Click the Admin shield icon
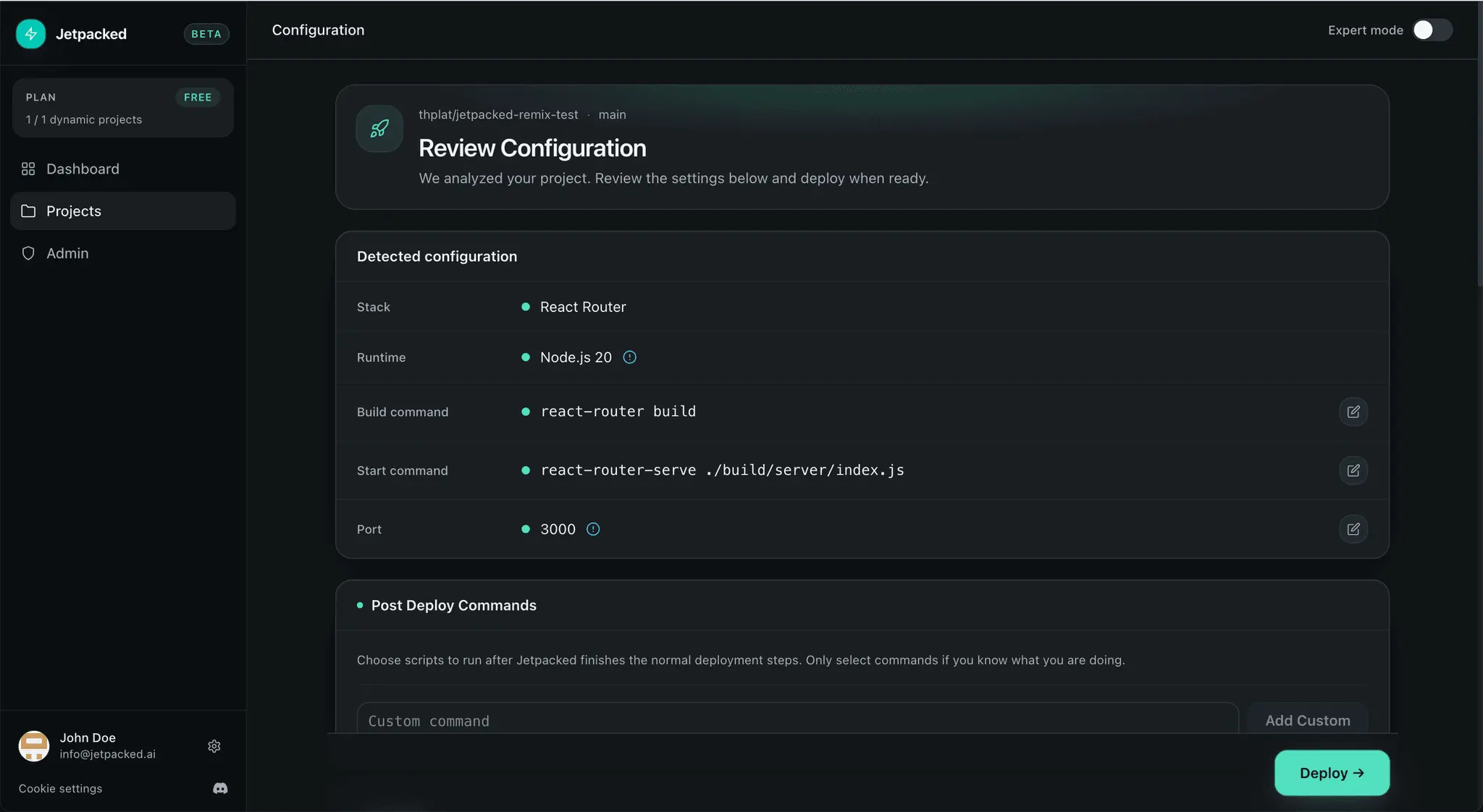 click(28, 253)
